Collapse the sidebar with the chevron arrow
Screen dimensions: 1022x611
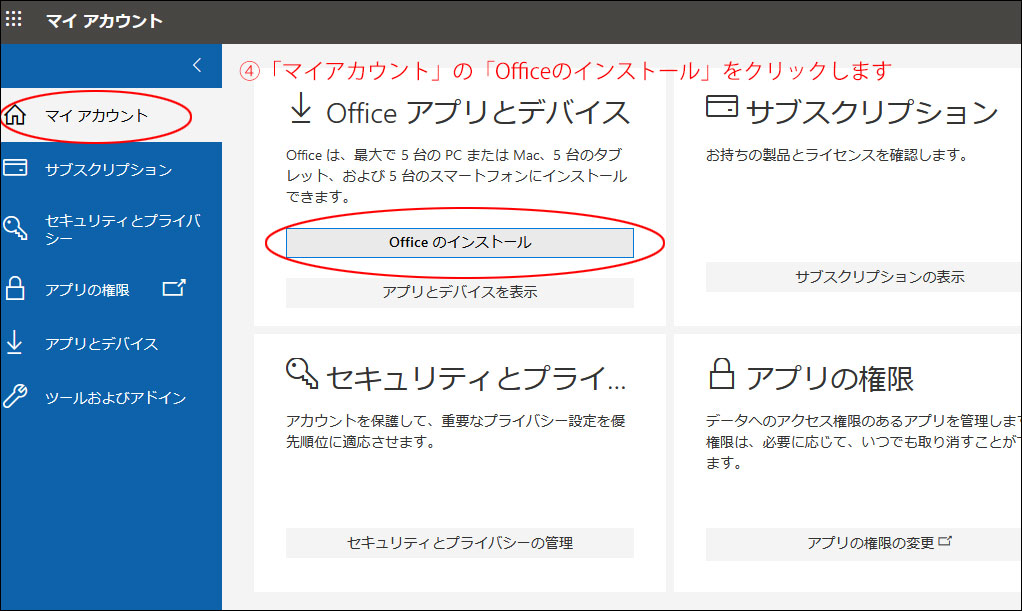point(197,65)
